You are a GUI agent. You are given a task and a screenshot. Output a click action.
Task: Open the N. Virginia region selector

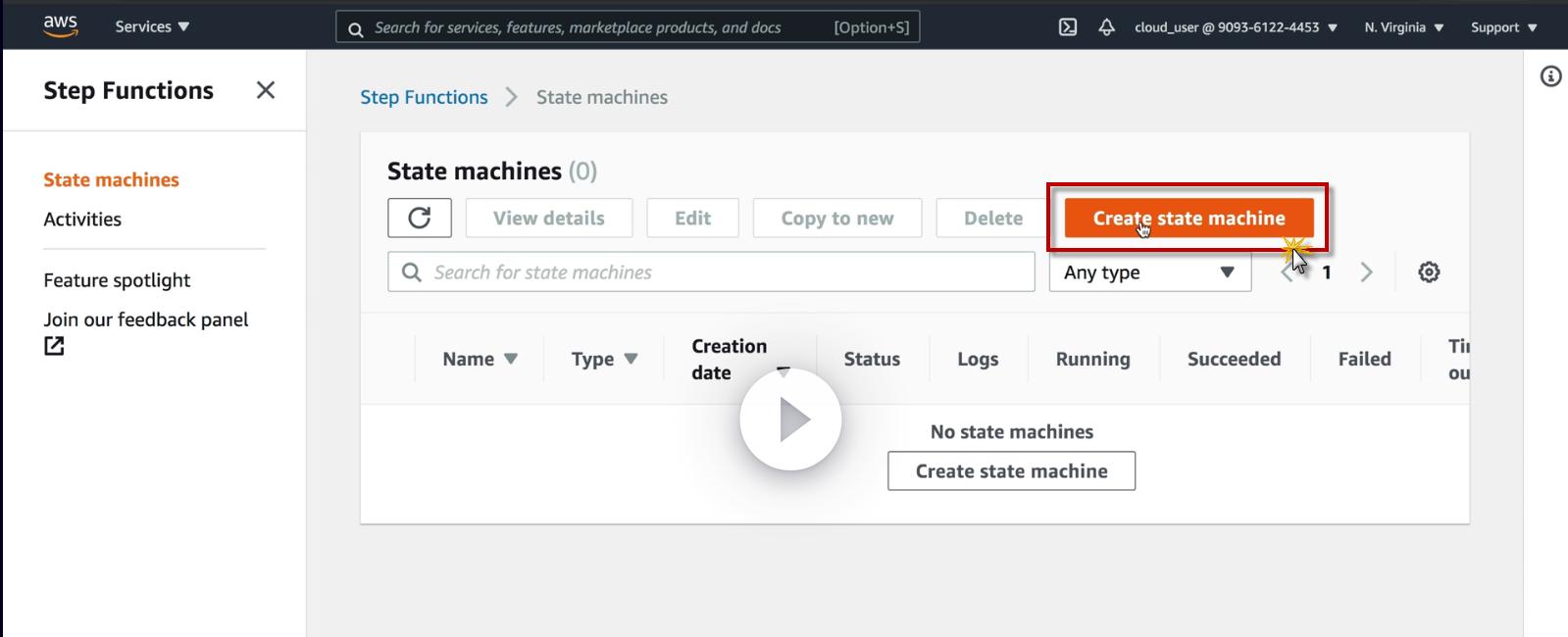click(1403, 27)
